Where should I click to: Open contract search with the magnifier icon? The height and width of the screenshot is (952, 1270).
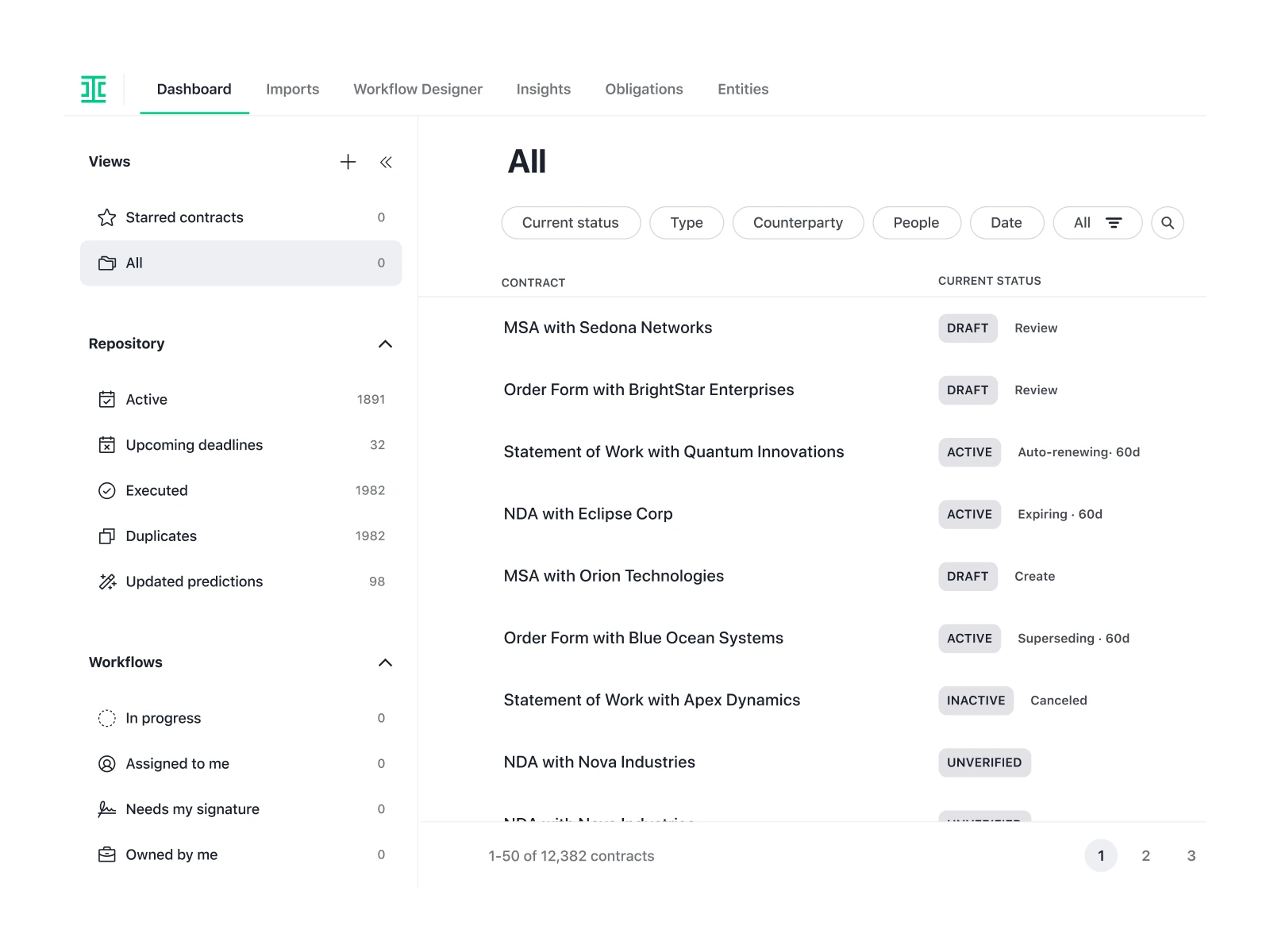[1167, 223]
